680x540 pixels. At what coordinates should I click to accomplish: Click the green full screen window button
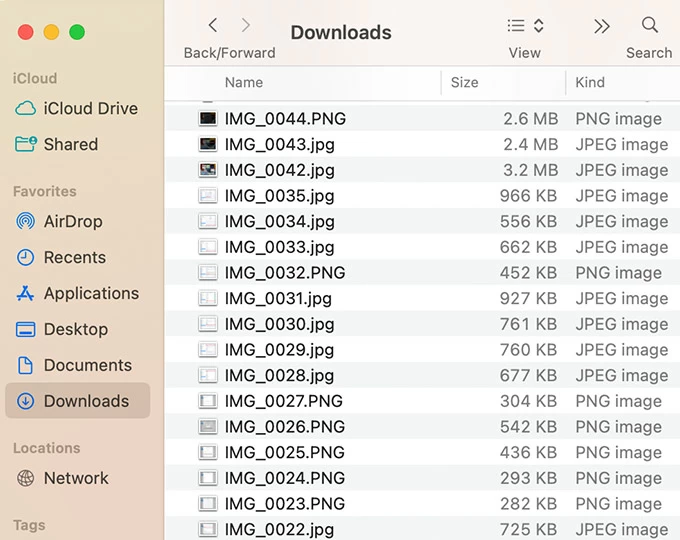tap(77, 33)
